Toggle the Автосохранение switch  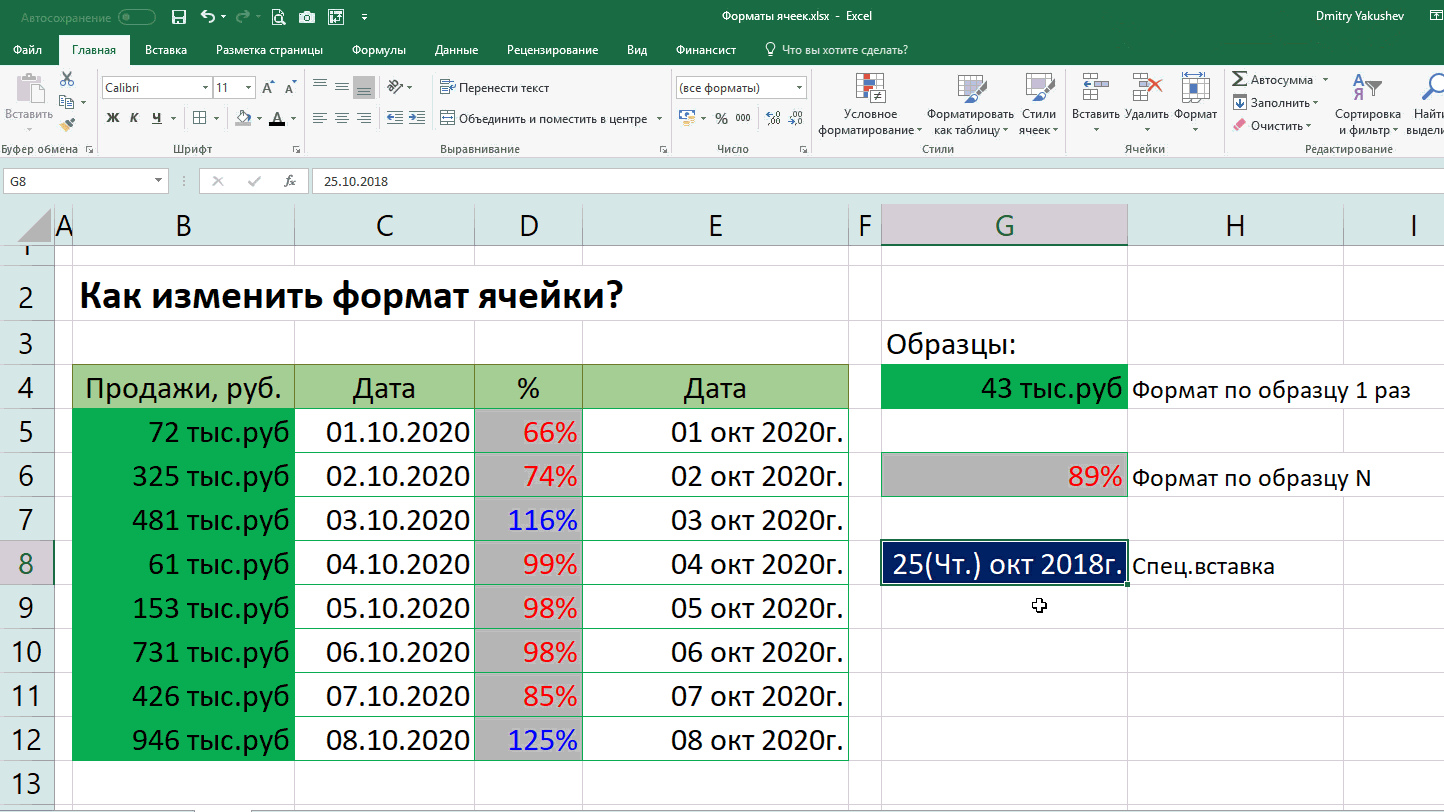click(137, 17)
